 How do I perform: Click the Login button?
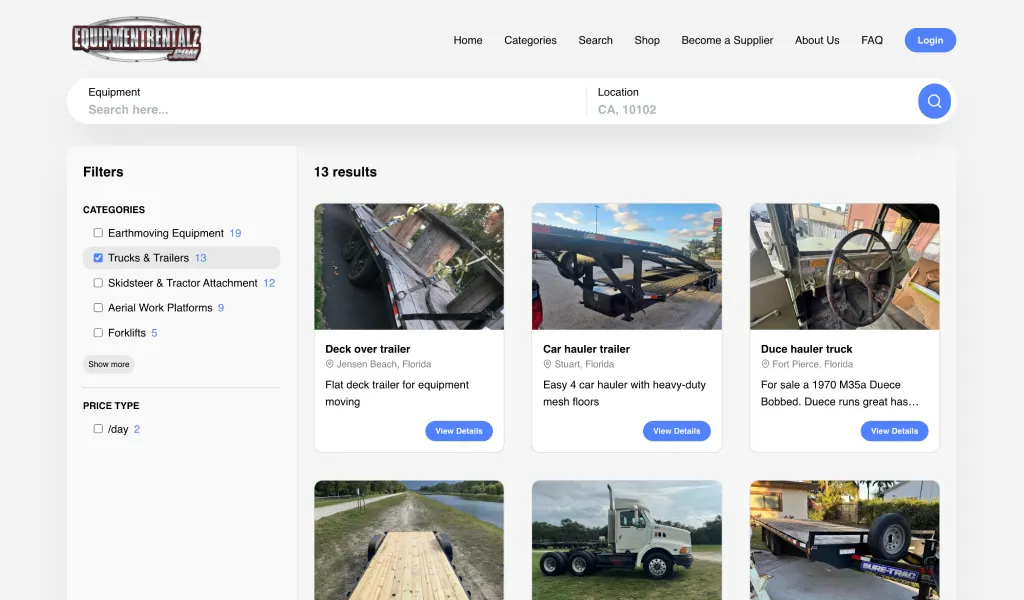point(930,40)
